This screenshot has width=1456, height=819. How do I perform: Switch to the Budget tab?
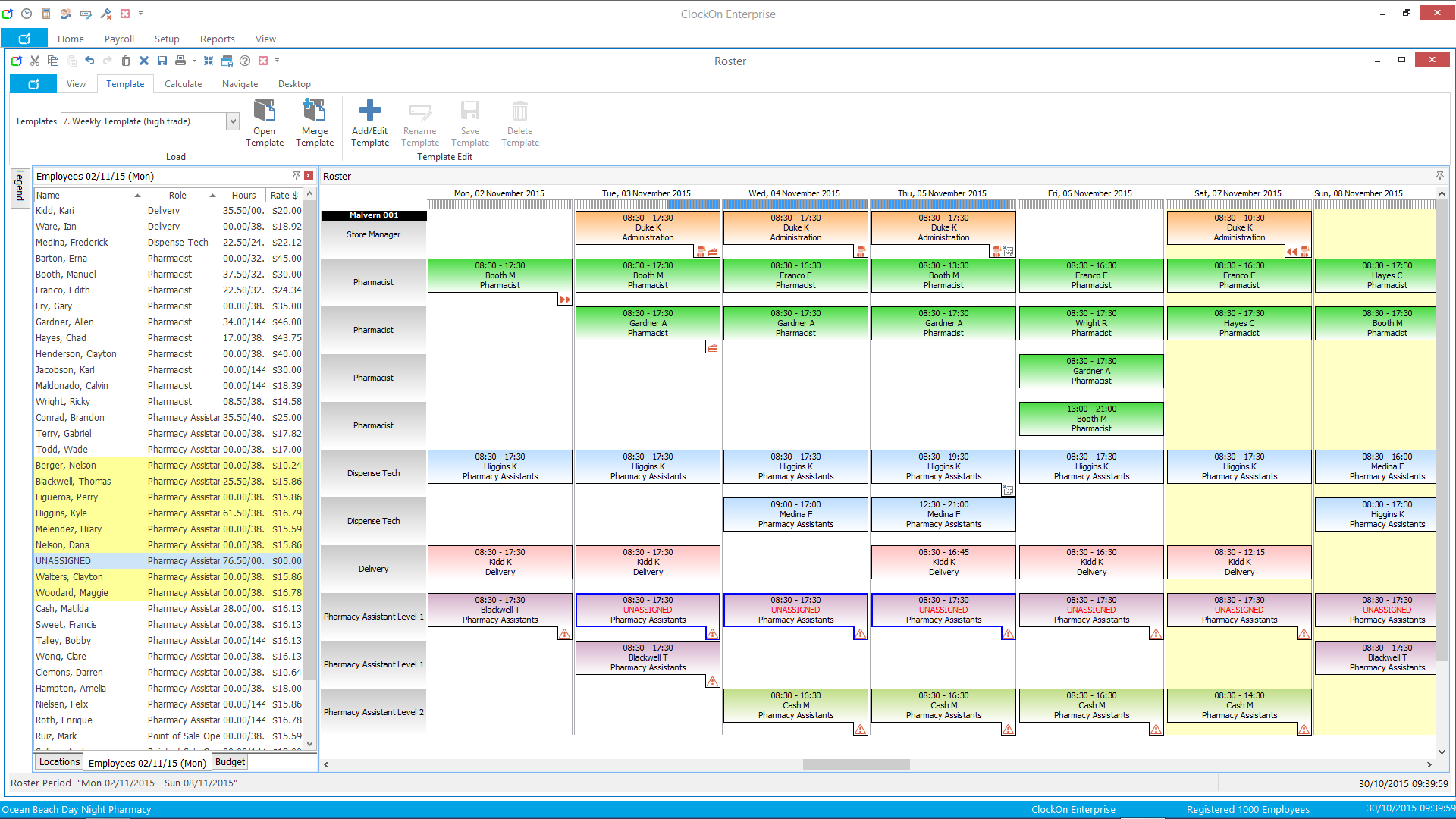pyautogui.click(x=230, y=762)
